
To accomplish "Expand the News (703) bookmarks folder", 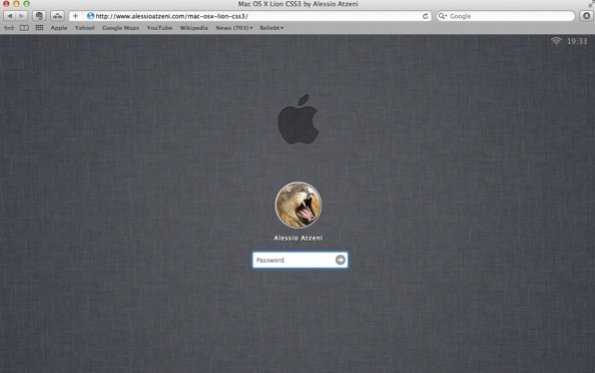I will (x=234, y=28).
